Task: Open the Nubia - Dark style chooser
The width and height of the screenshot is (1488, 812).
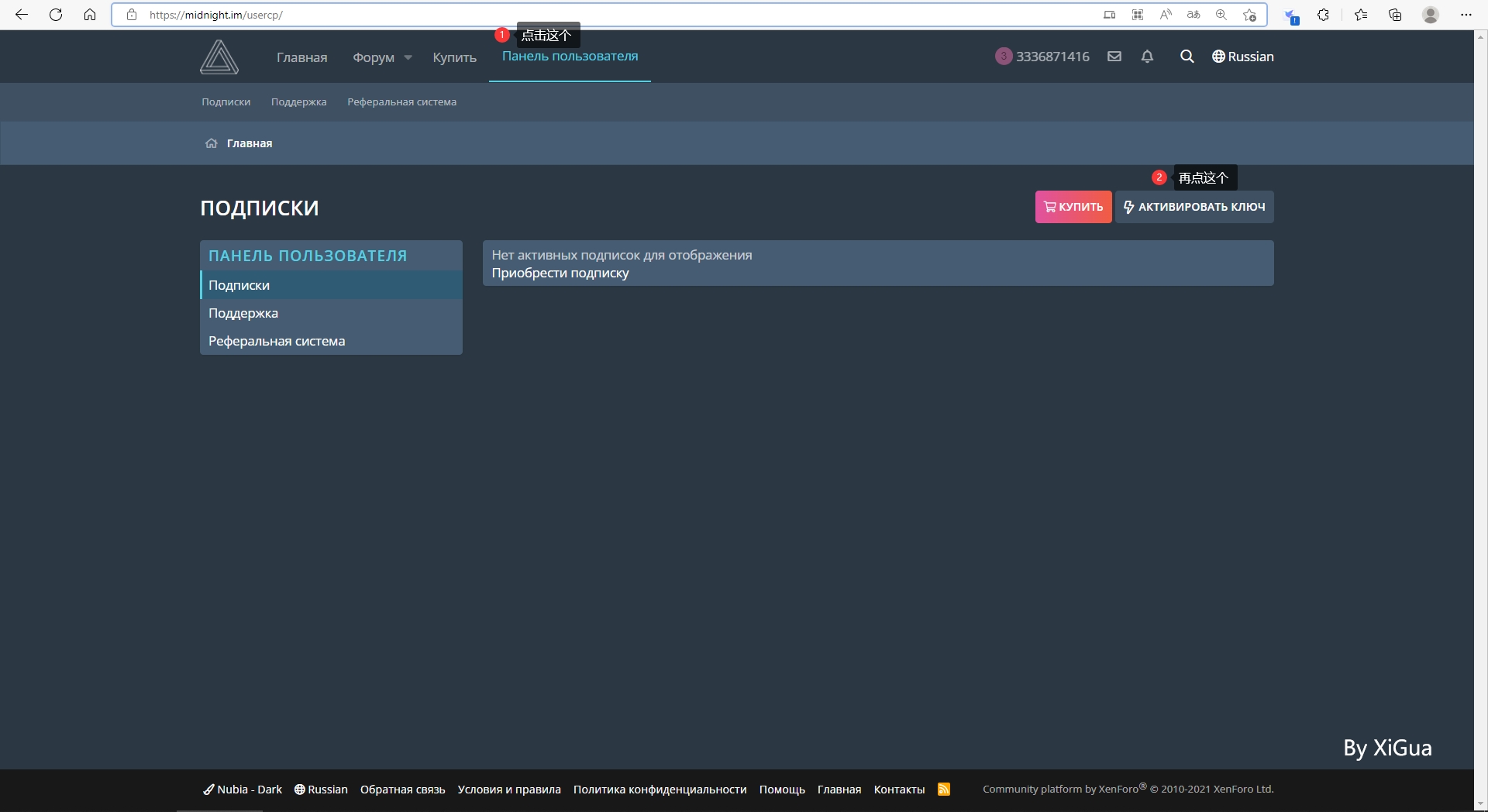Action: click(243, 790)
